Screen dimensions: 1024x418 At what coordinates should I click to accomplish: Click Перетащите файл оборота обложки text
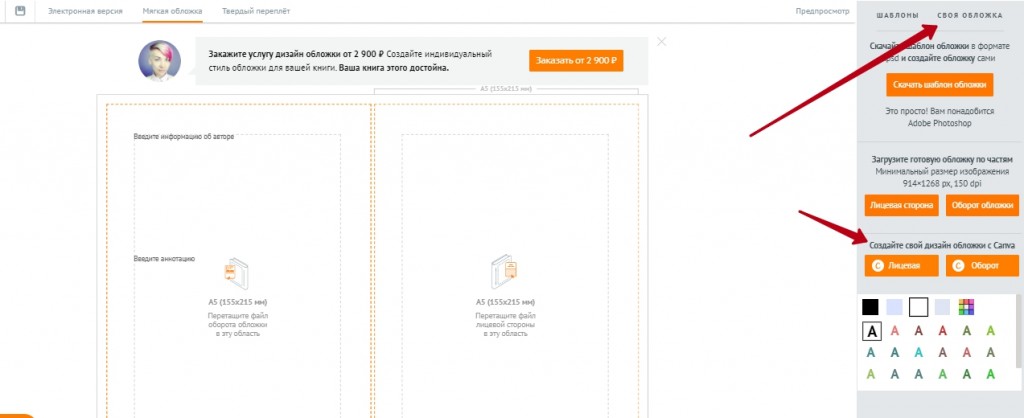click(x=237, y=324)
